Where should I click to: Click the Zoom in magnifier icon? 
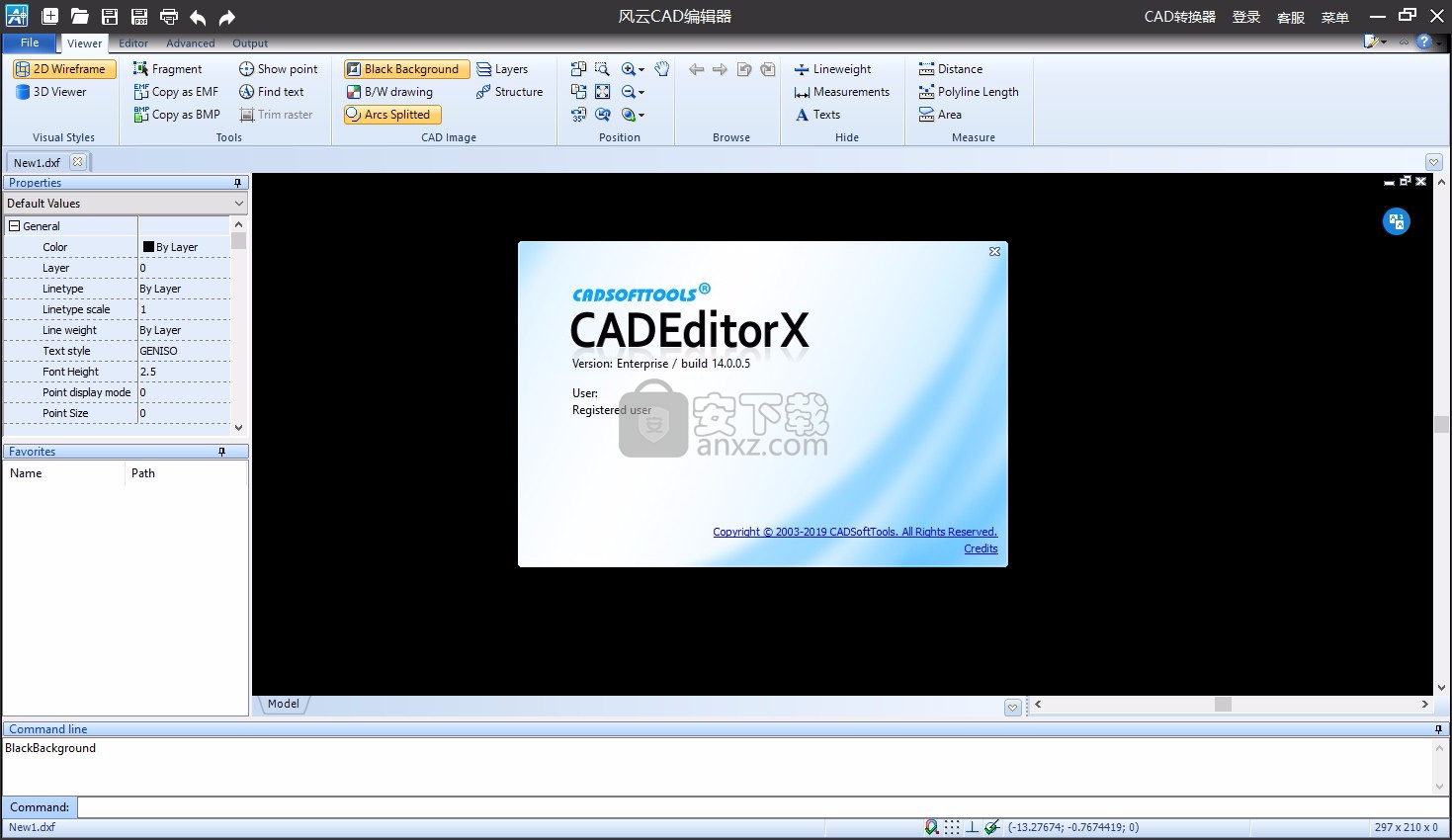point(628,69)
